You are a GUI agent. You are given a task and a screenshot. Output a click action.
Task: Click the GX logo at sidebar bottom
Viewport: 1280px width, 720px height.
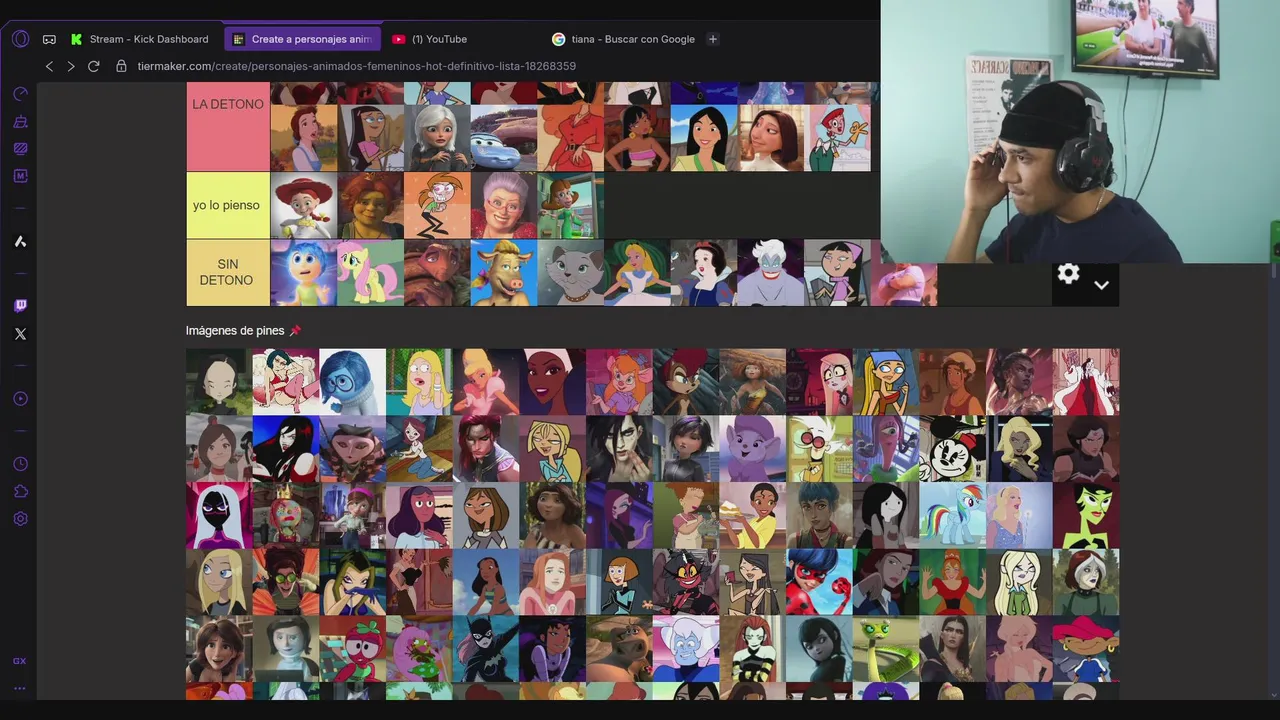tap(20, 661)
